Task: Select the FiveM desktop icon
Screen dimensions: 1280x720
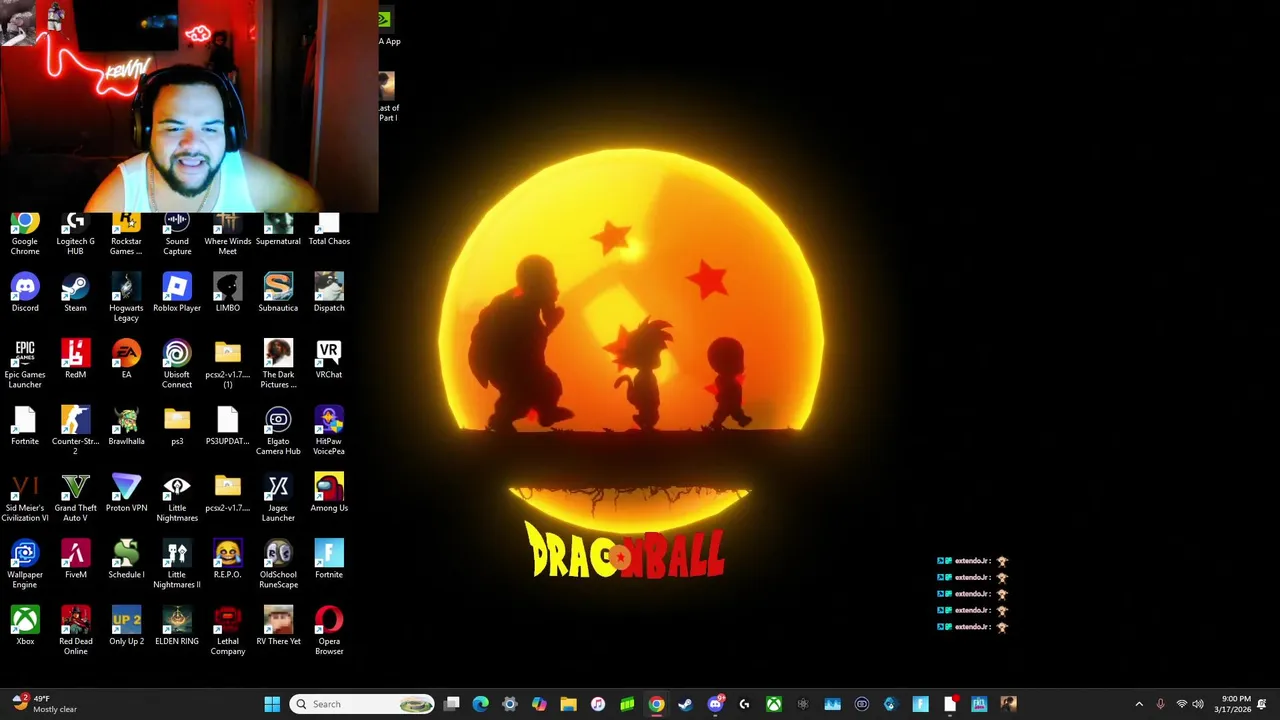Action: click(x=75, y=559)
